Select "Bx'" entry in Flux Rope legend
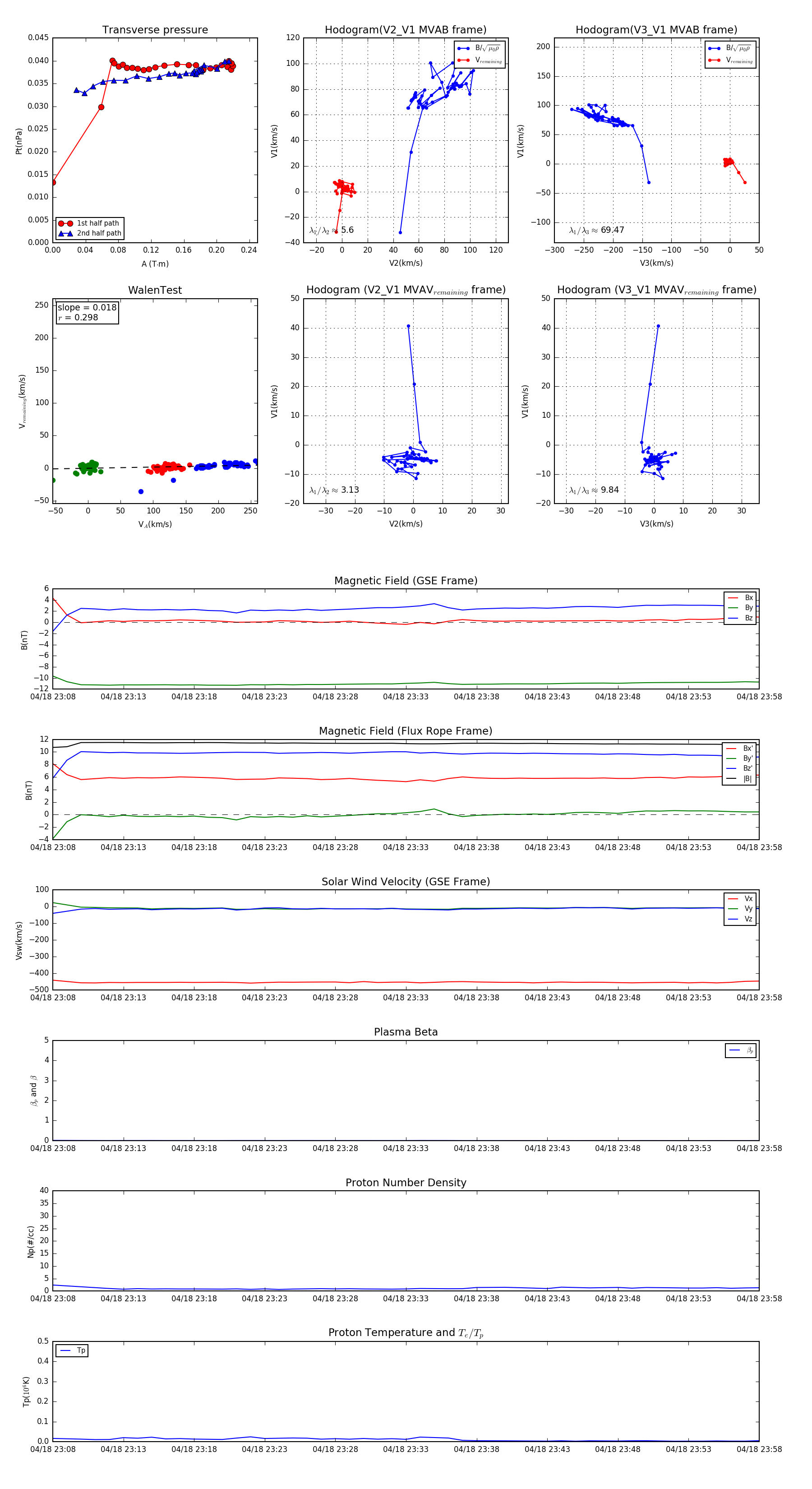The height and width of the screenshot is (1489, 812). point(739,748)
